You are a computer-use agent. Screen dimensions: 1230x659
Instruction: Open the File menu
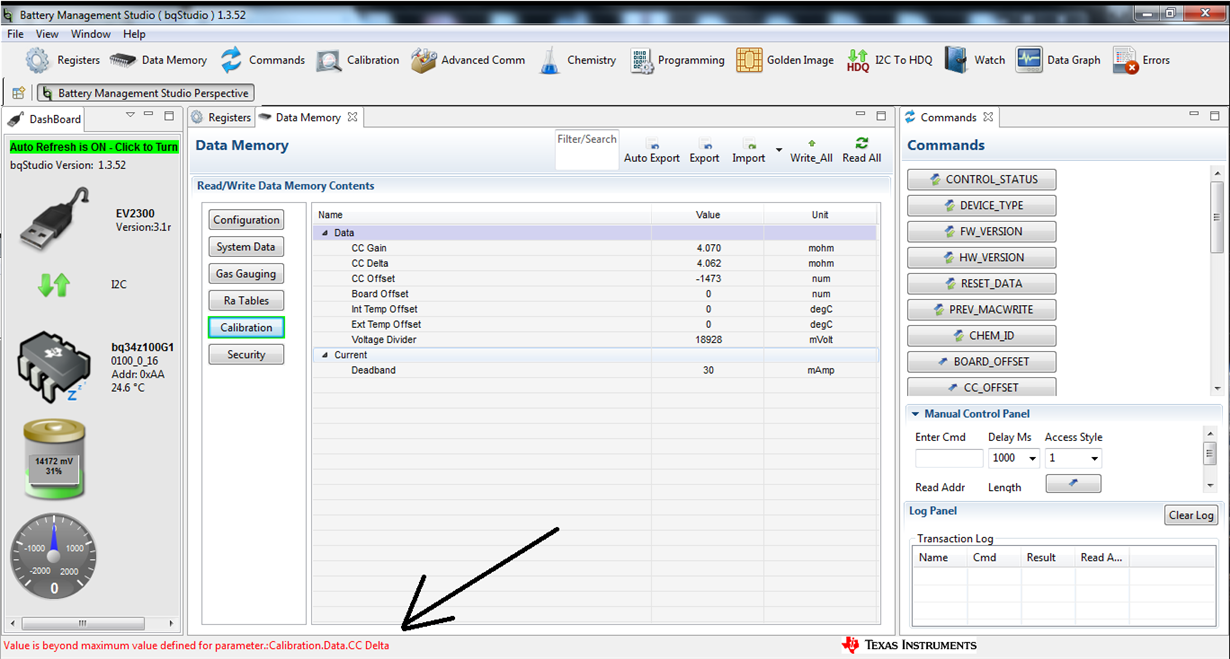[x=15, y=34]
